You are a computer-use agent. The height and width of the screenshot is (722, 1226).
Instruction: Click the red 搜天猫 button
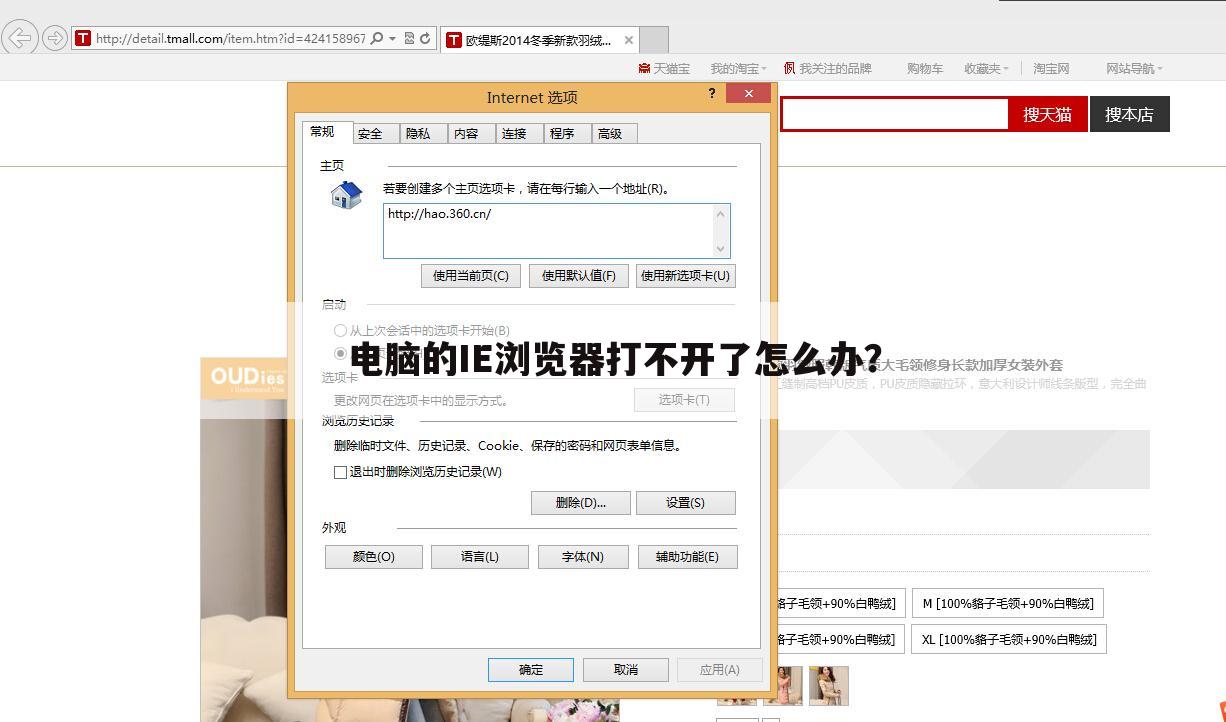pyautogui.click(x=1047, y=114)
